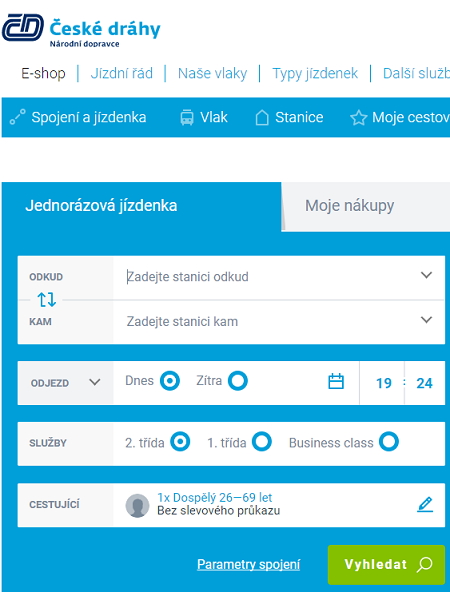Screen dimensions: 450x592
Task: Edit passengers with the pencil icon
Action: (x=425, y=504)
